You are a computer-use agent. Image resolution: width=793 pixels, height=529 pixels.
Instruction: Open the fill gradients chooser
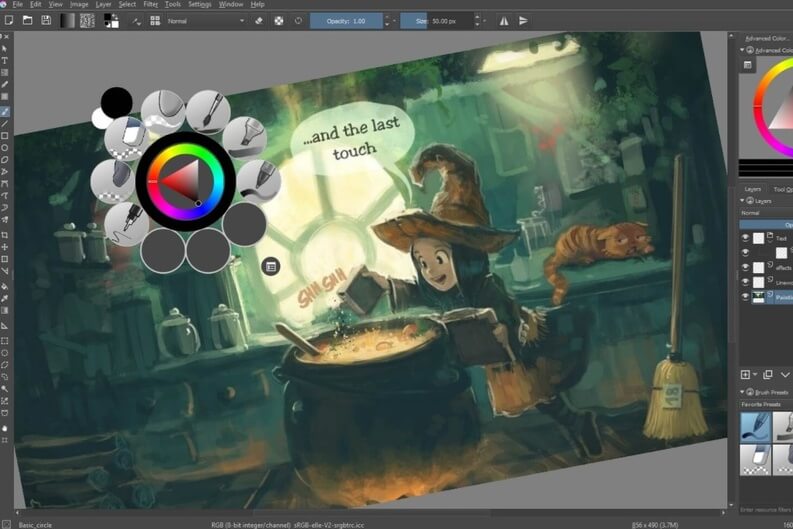(67, 21)
